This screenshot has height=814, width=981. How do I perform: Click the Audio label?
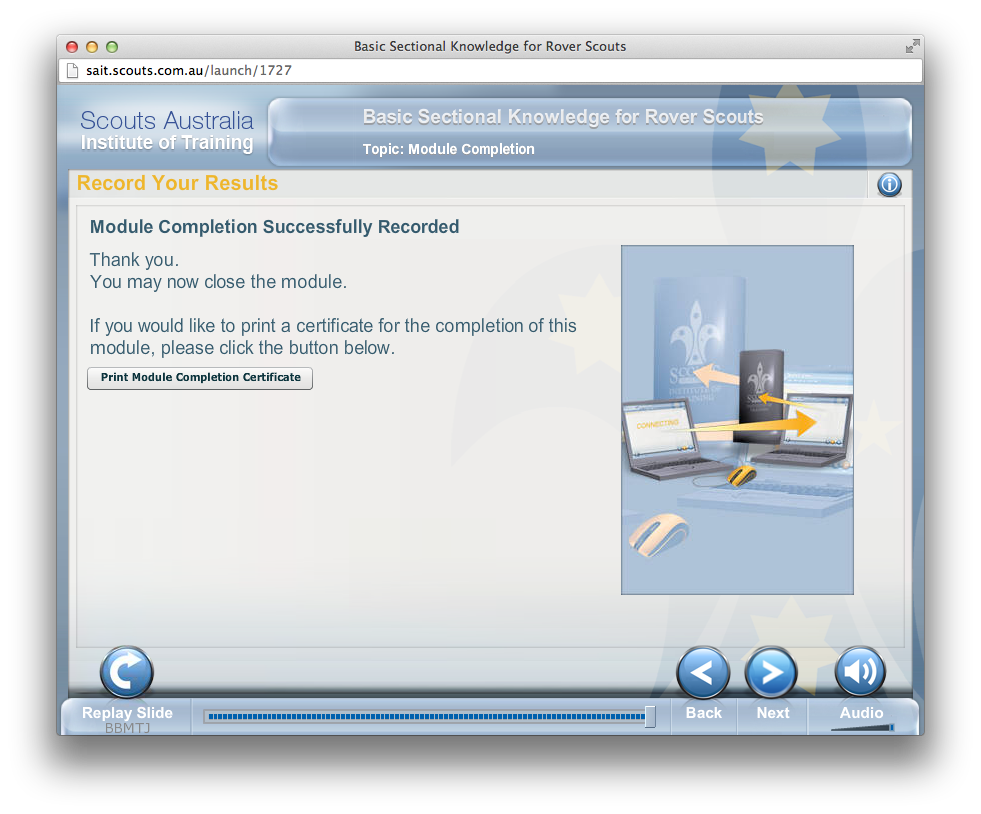[862, 713]
